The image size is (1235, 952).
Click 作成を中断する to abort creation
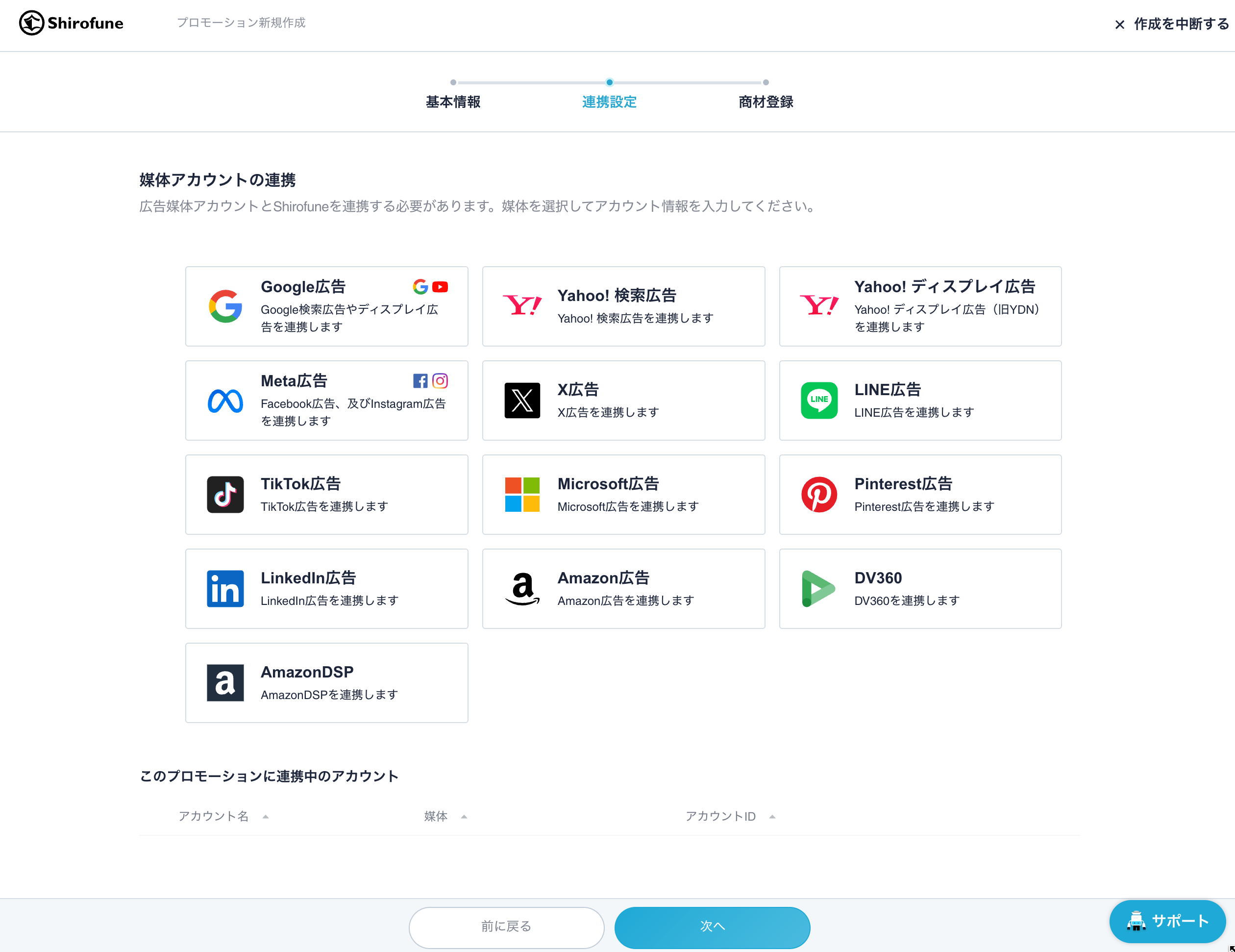[1181, 25]
